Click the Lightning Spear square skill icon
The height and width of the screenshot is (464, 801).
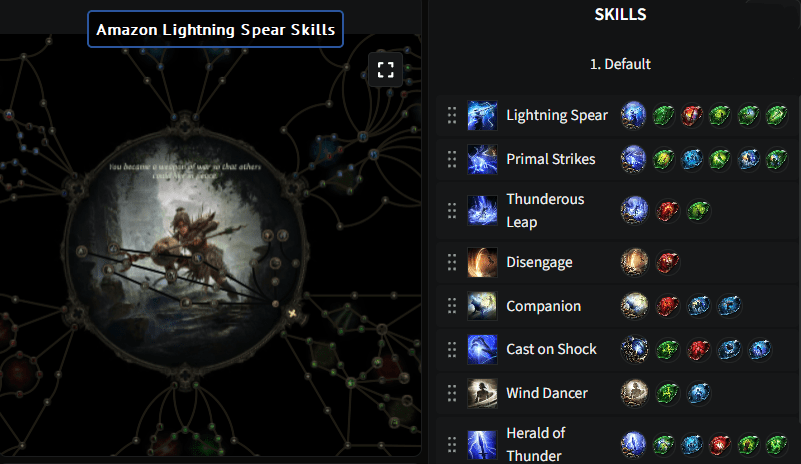[x=482, y=115]
